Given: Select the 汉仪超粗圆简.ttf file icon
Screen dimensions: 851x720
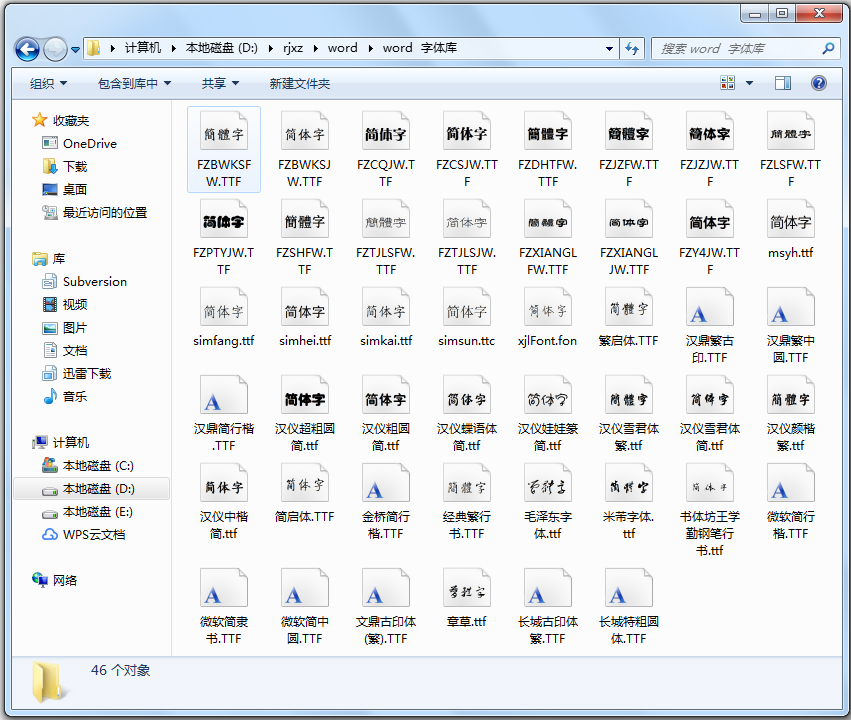Looking at the screenshot, I should click(x=304, y=396).
